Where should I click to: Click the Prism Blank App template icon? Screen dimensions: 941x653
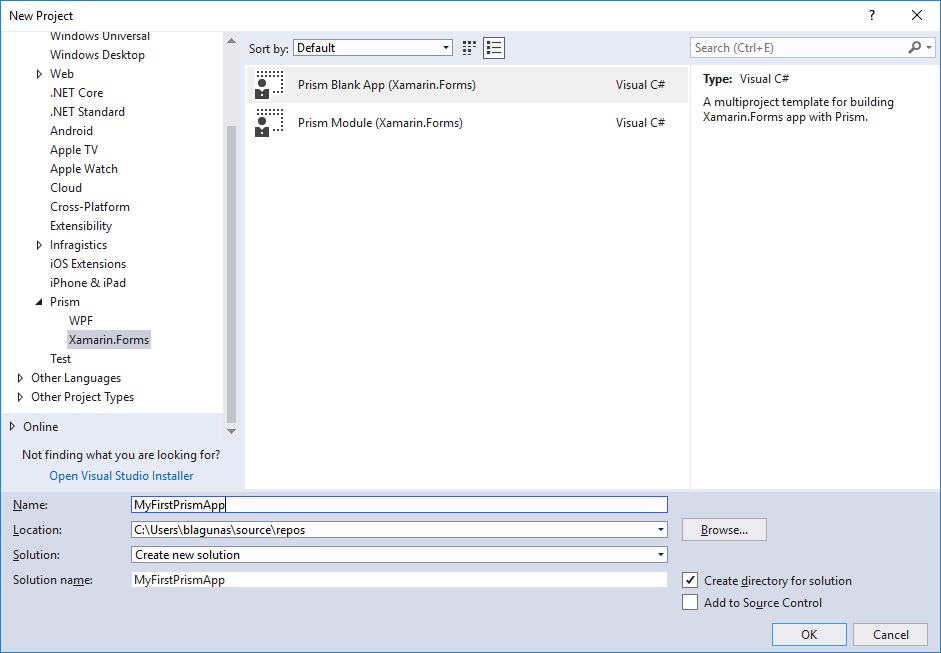click(269, 85)
